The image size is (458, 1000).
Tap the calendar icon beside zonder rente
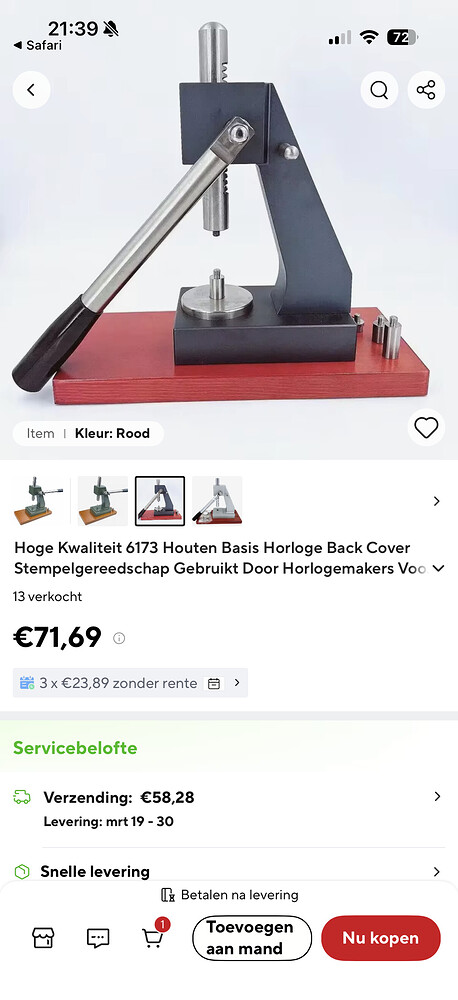click(214, 683)
